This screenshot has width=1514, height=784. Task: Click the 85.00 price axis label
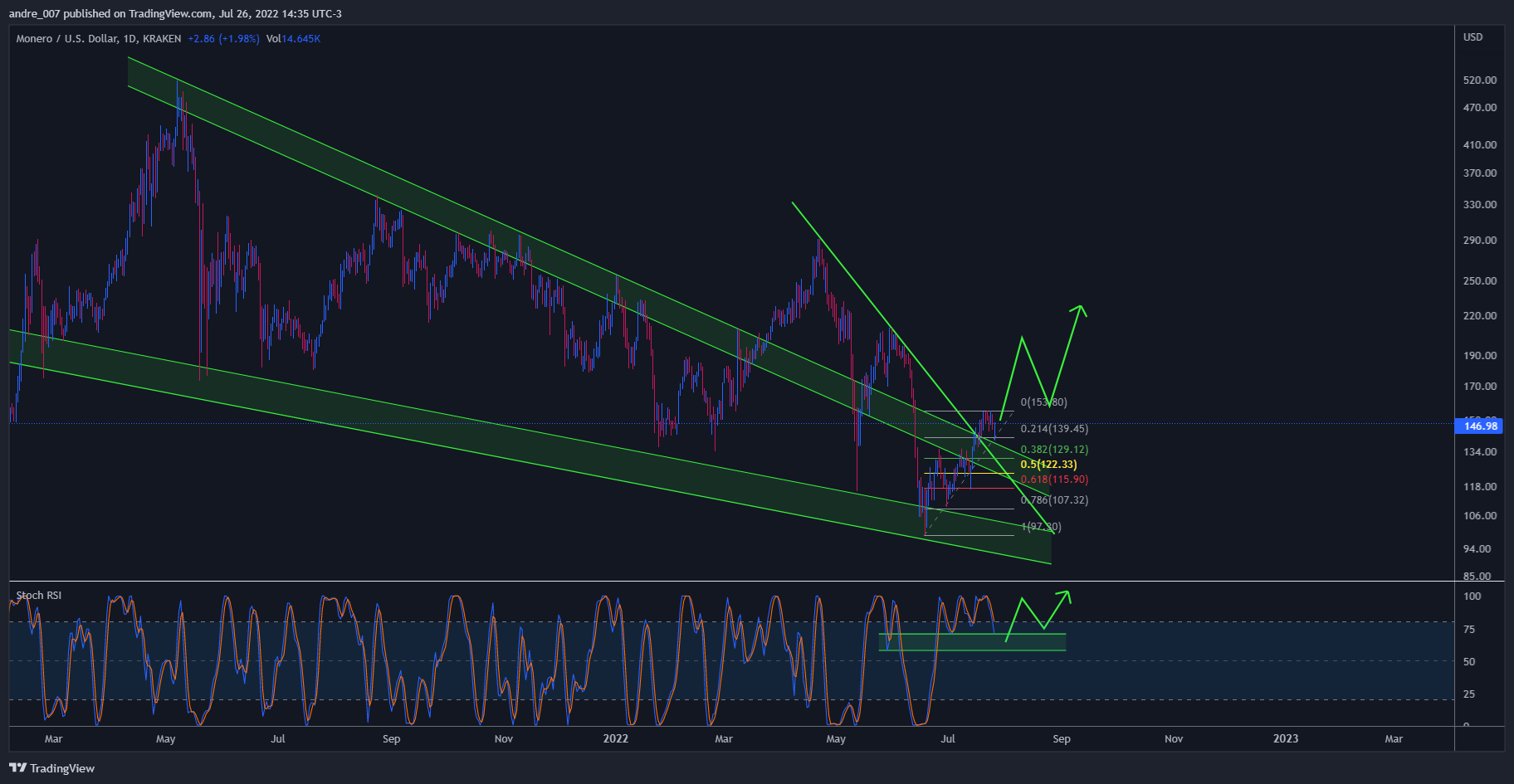click(1477, 577)
